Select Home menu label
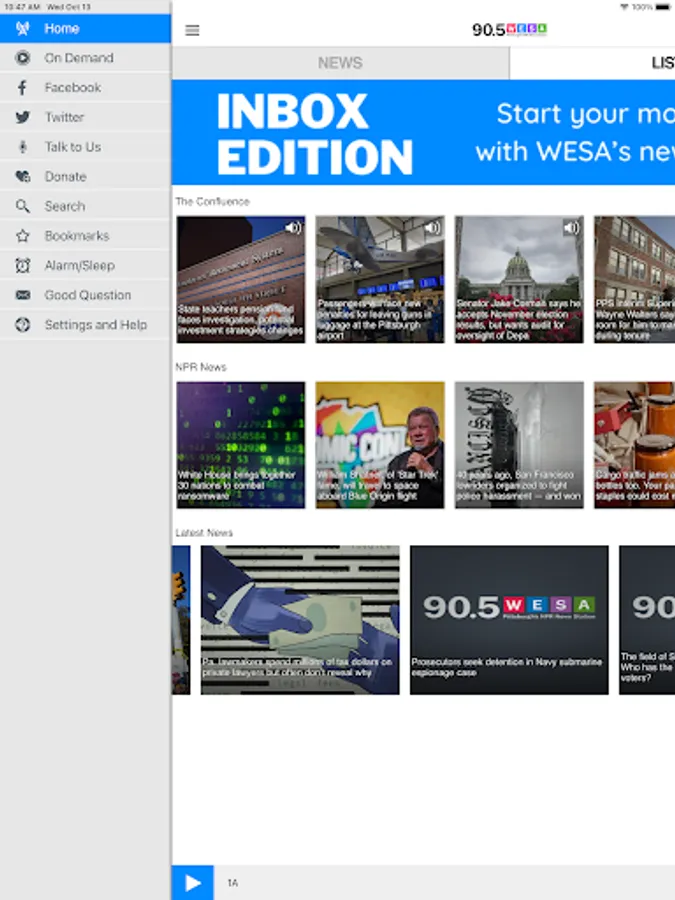The image size is (675, 900). (x=62, y=29)
